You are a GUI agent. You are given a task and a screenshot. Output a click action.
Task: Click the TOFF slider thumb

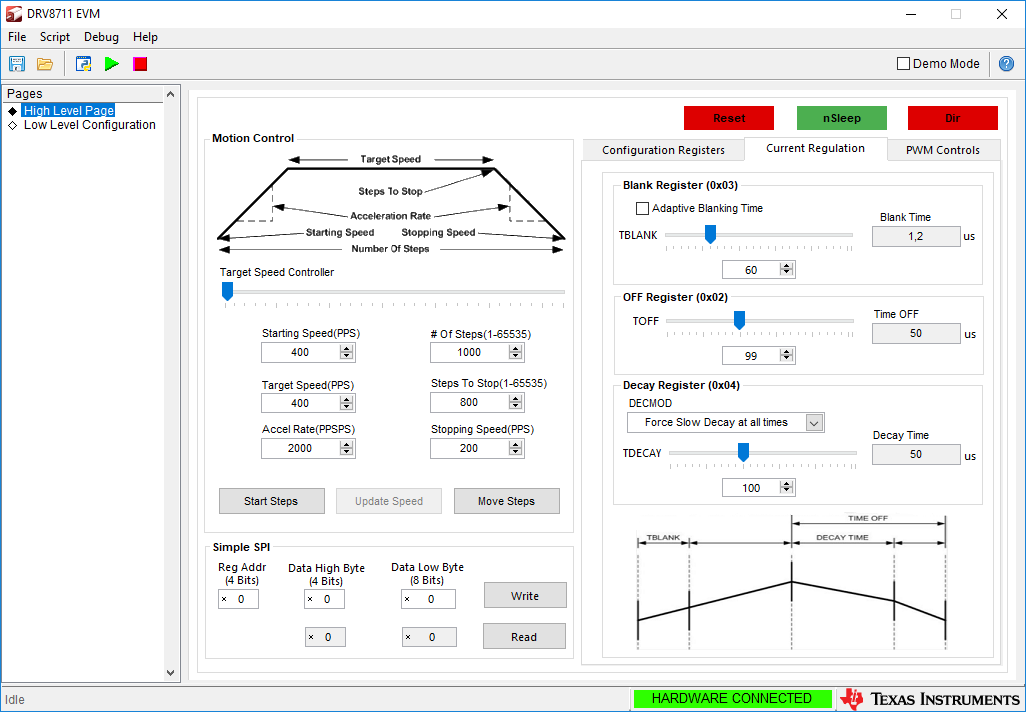[x=739, y=320]
